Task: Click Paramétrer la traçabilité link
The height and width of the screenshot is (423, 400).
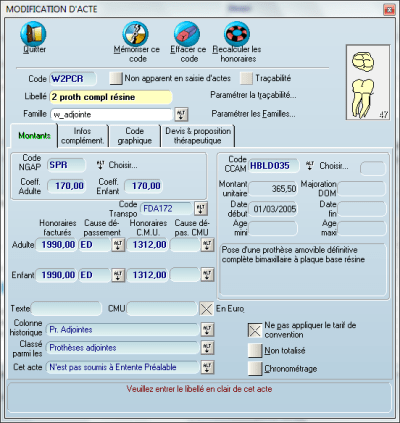Action: coord(253,95)
